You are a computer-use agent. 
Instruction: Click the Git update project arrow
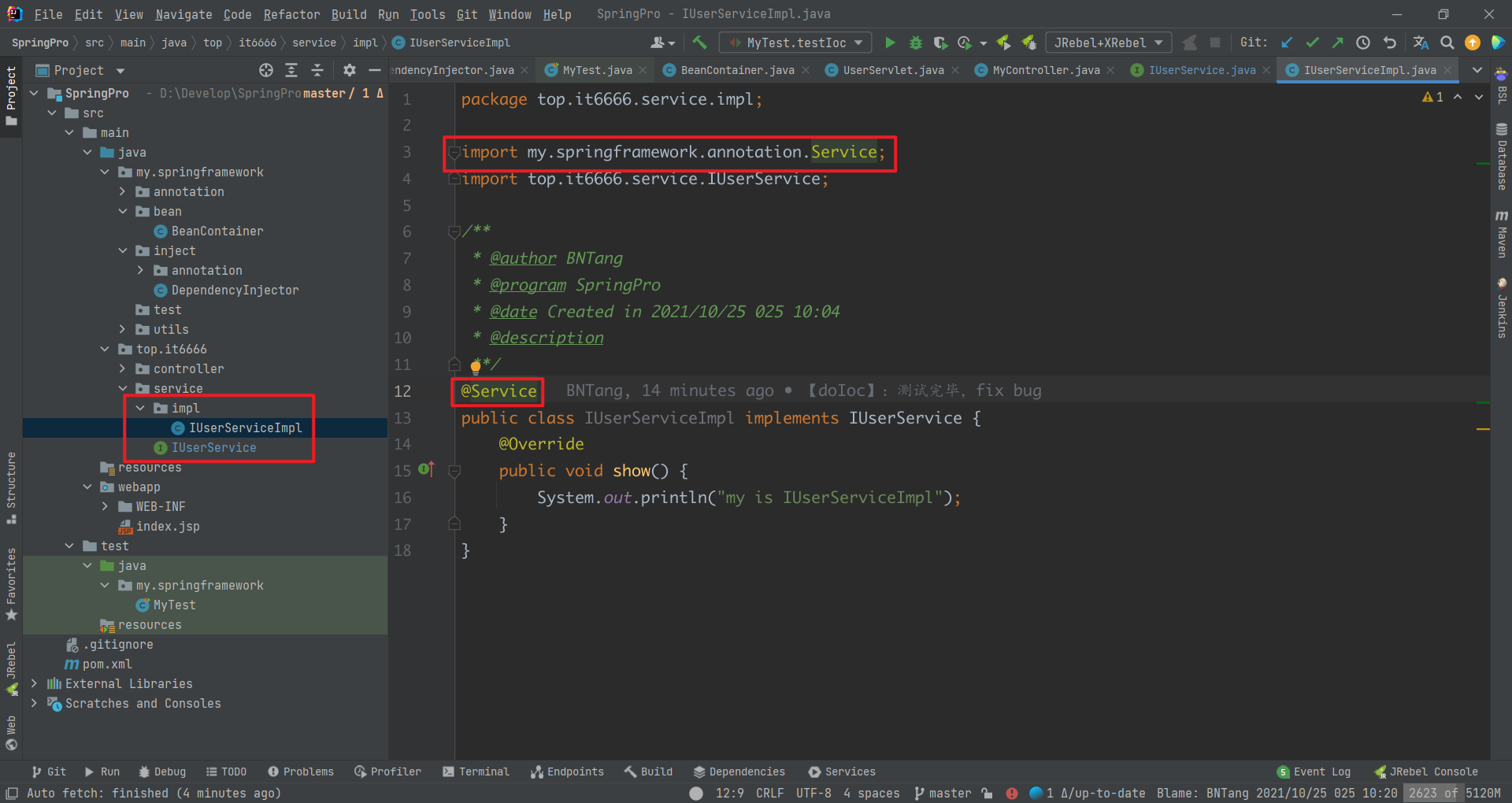1288,43
